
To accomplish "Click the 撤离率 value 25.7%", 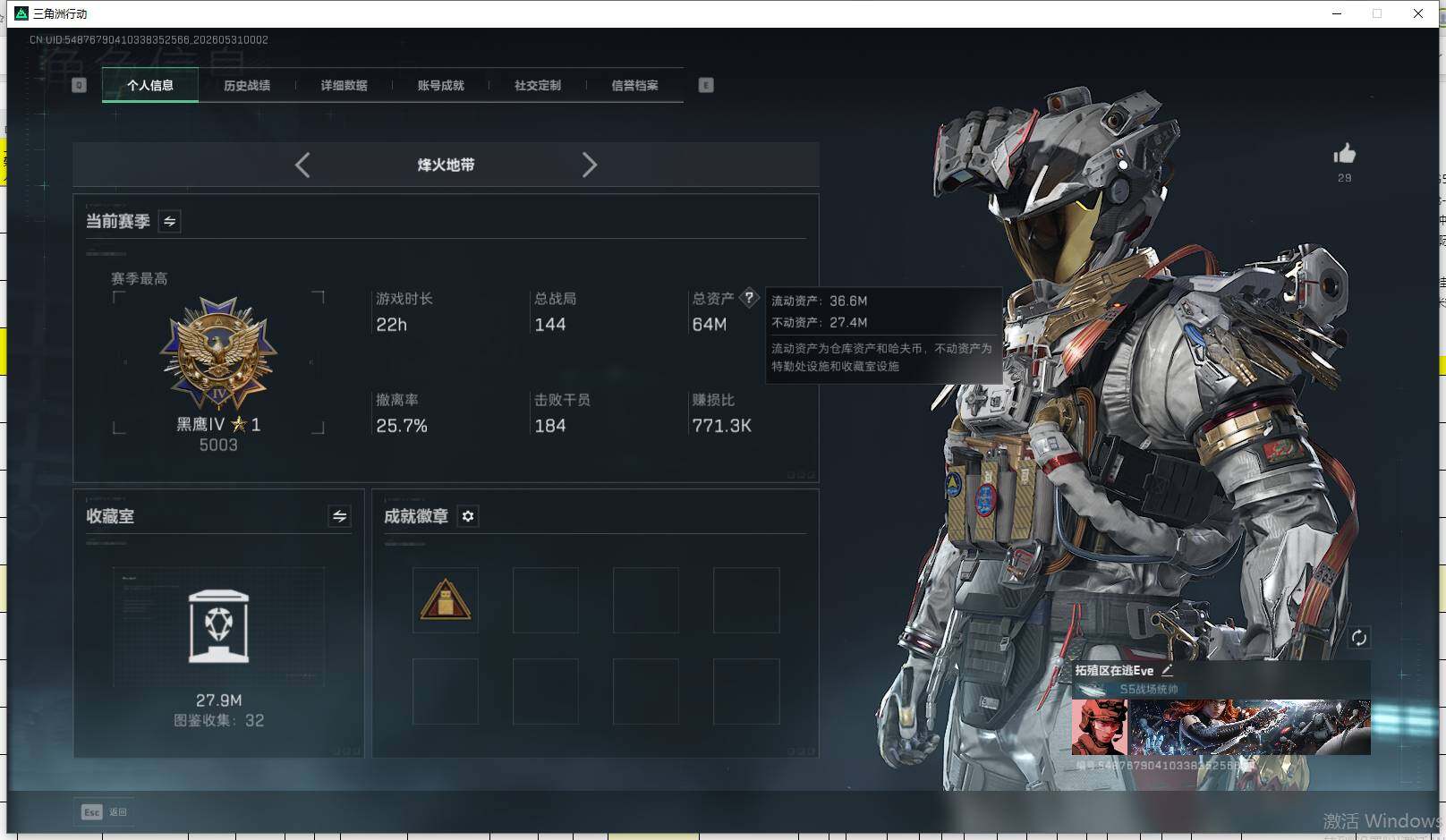I will 402,426.
